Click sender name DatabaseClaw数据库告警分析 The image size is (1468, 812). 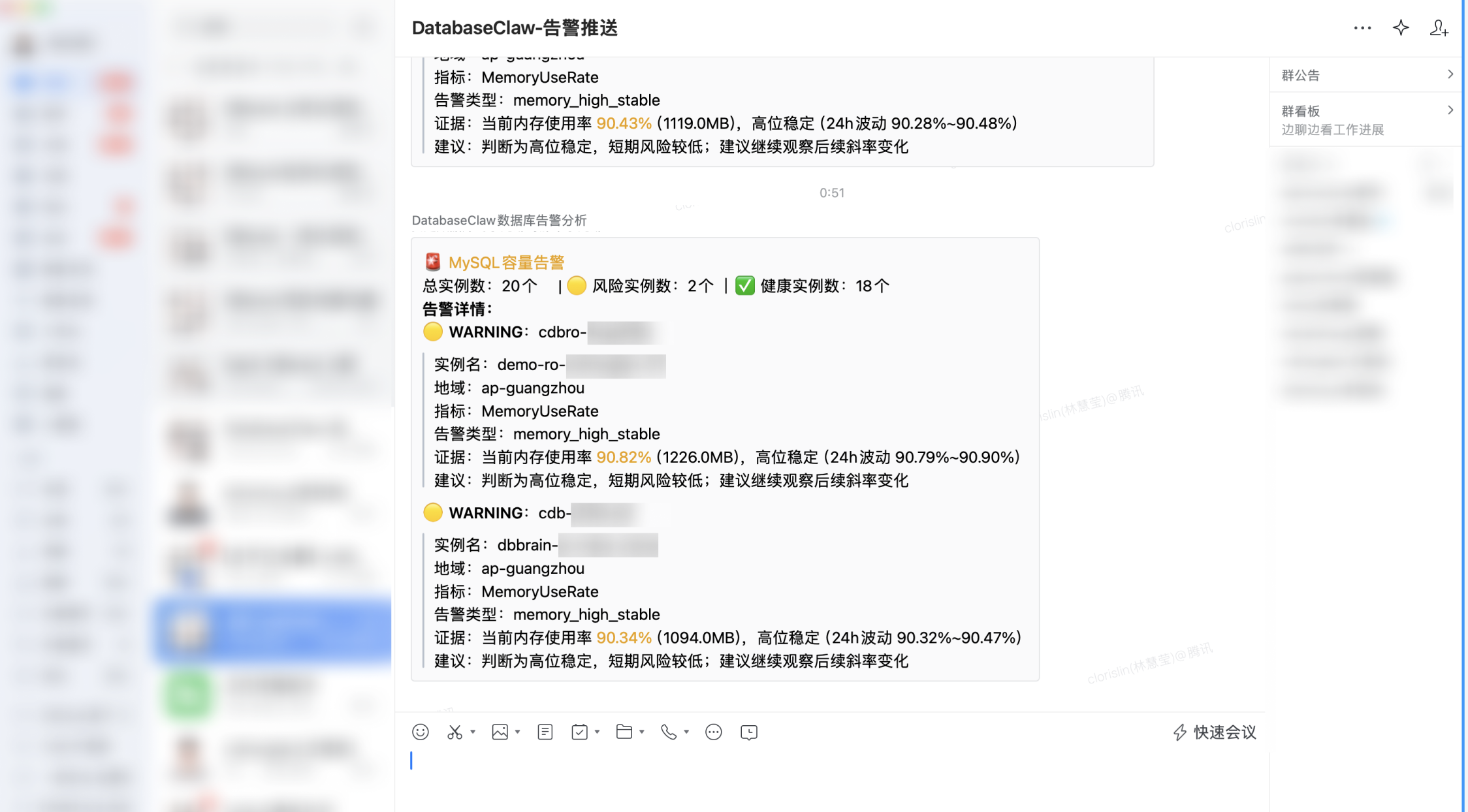coord(499,221)
